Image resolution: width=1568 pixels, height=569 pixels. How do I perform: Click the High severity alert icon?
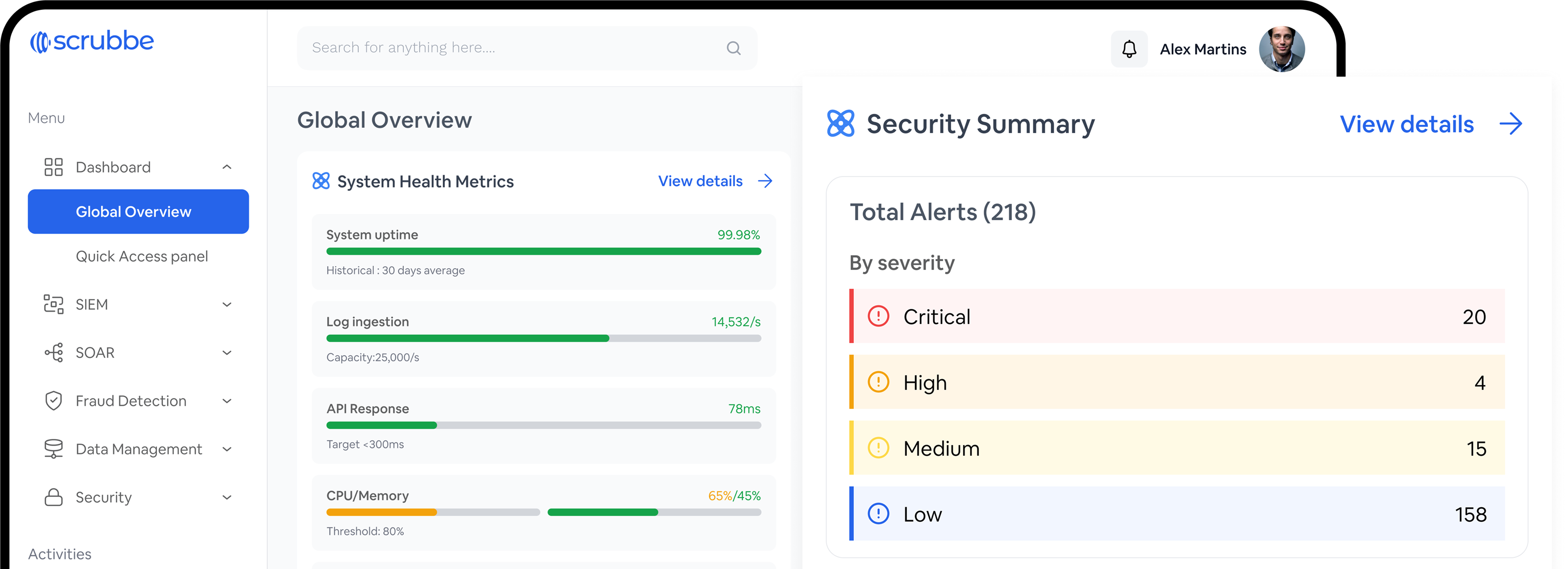pyautogui.click(x=878, y=382)
